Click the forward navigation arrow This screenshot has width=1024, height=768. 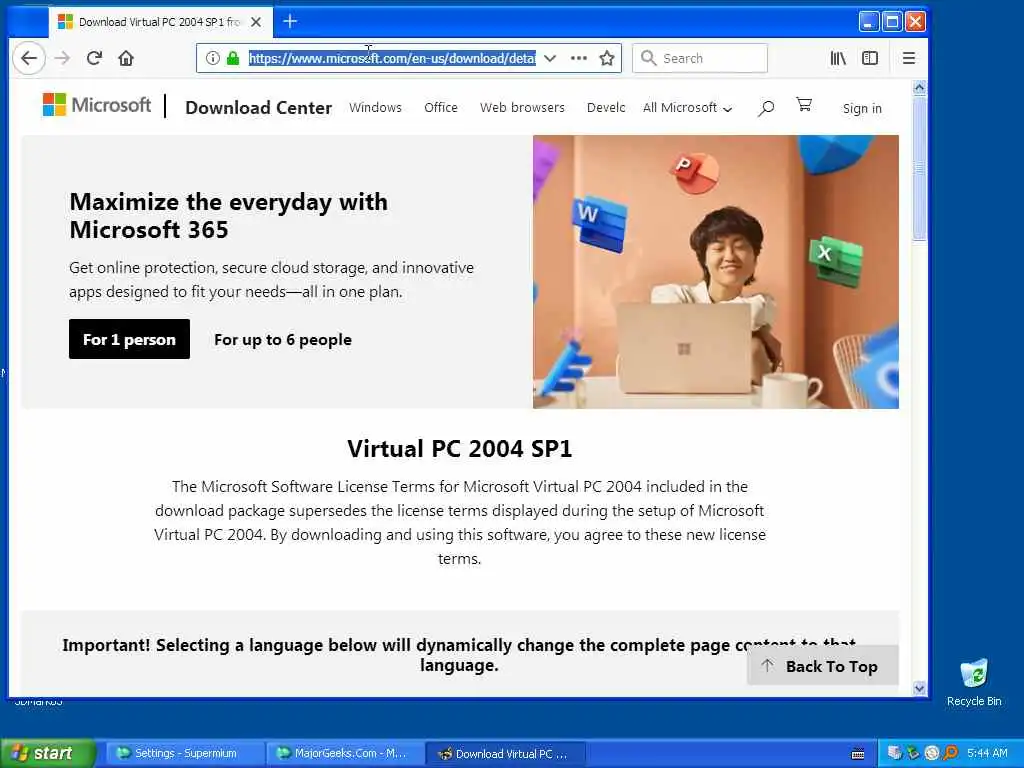click(62, 58)
